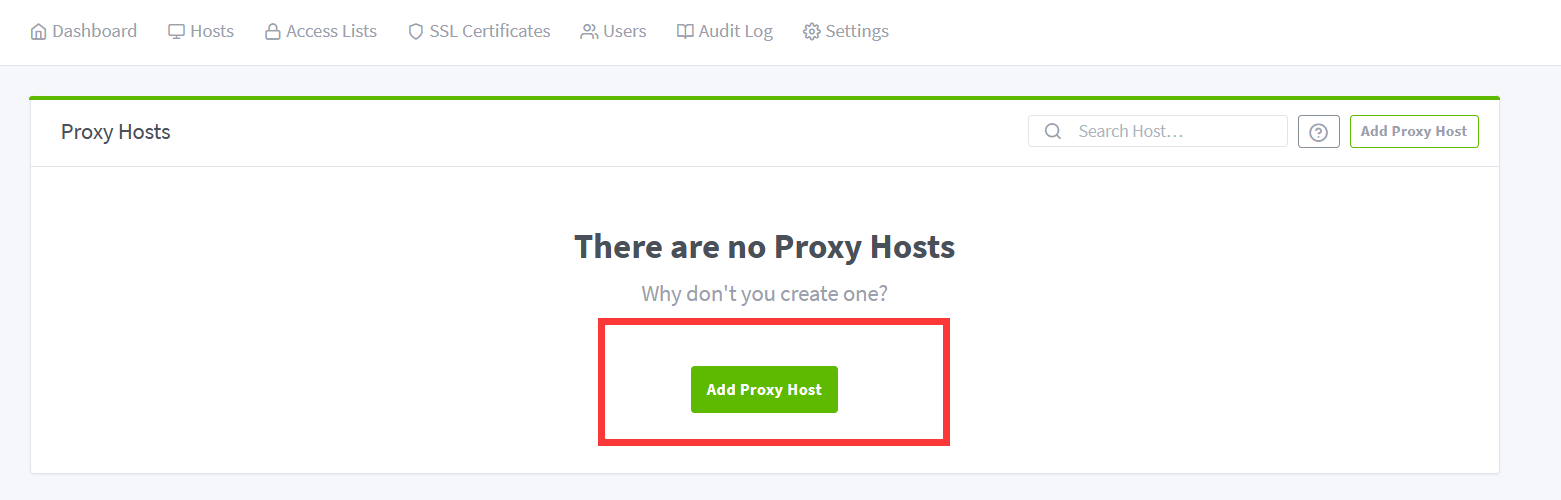The image size is (1561, 500).
Task: Open the Users text label in navigation
Action: coord(625,31)
